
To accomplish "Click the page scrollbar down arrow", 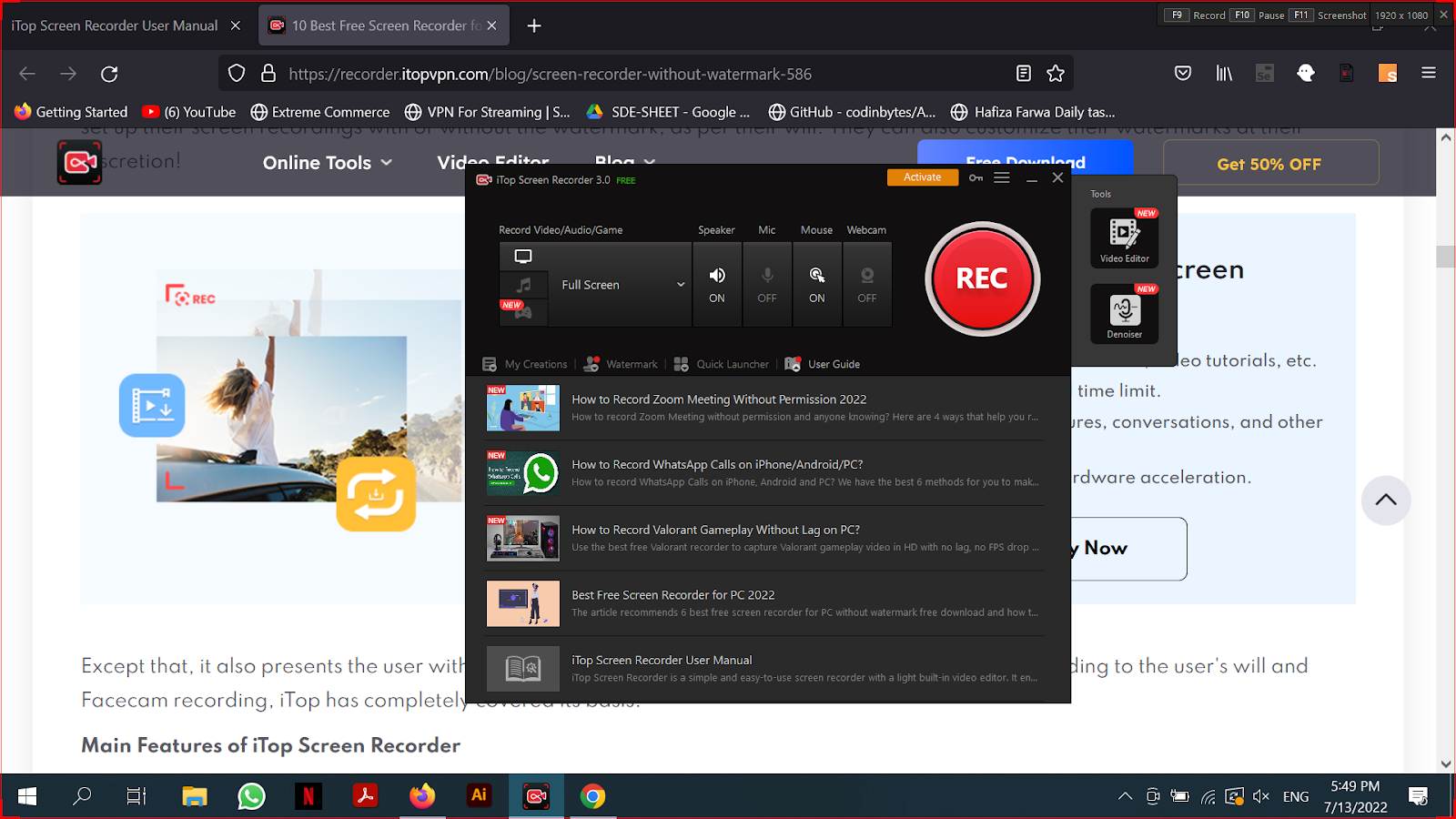I will click(1446, 764).
